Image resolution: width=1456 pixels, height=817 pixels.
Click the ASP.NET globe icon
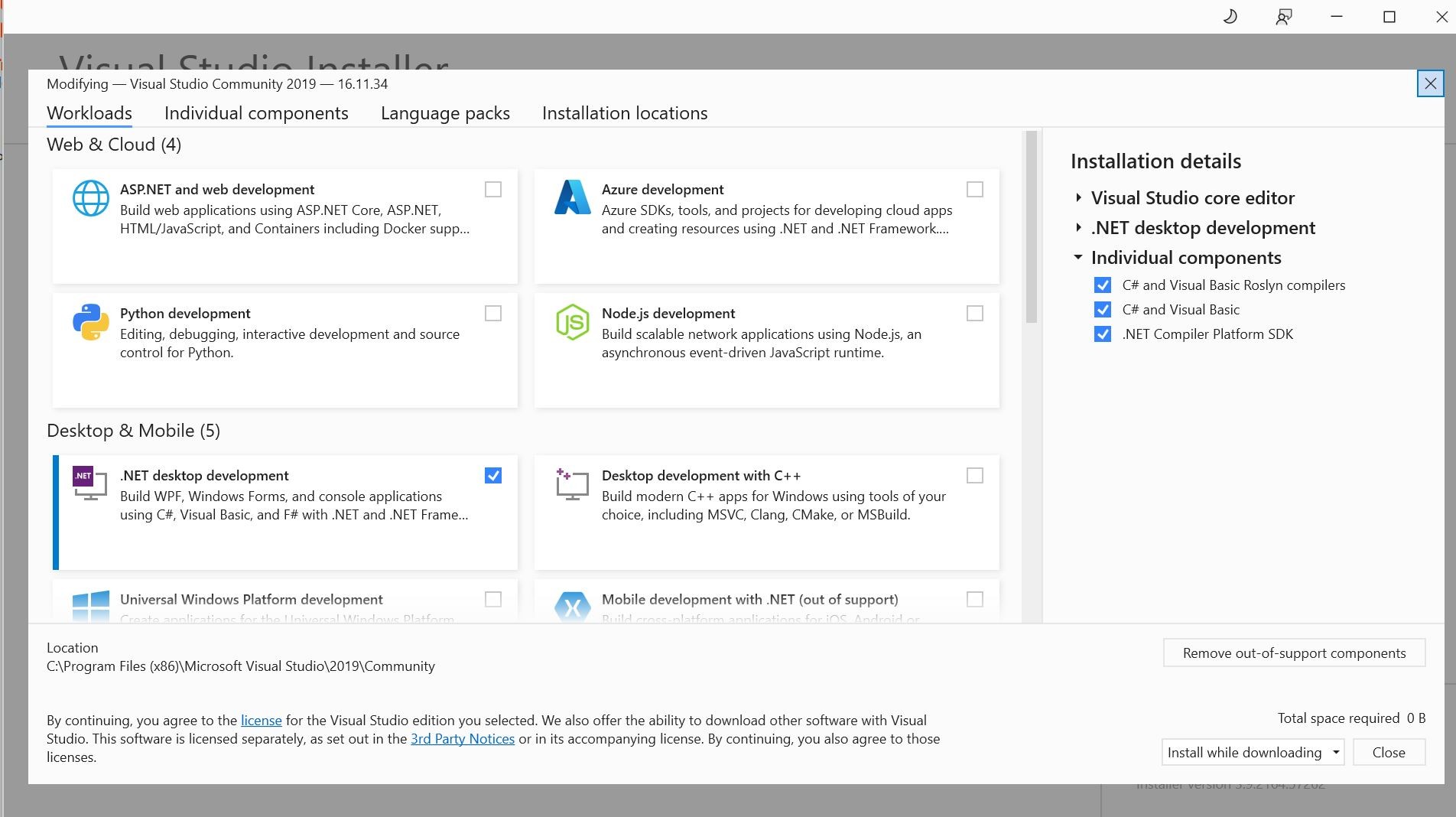pyautogui.click(x=90, y=198)
